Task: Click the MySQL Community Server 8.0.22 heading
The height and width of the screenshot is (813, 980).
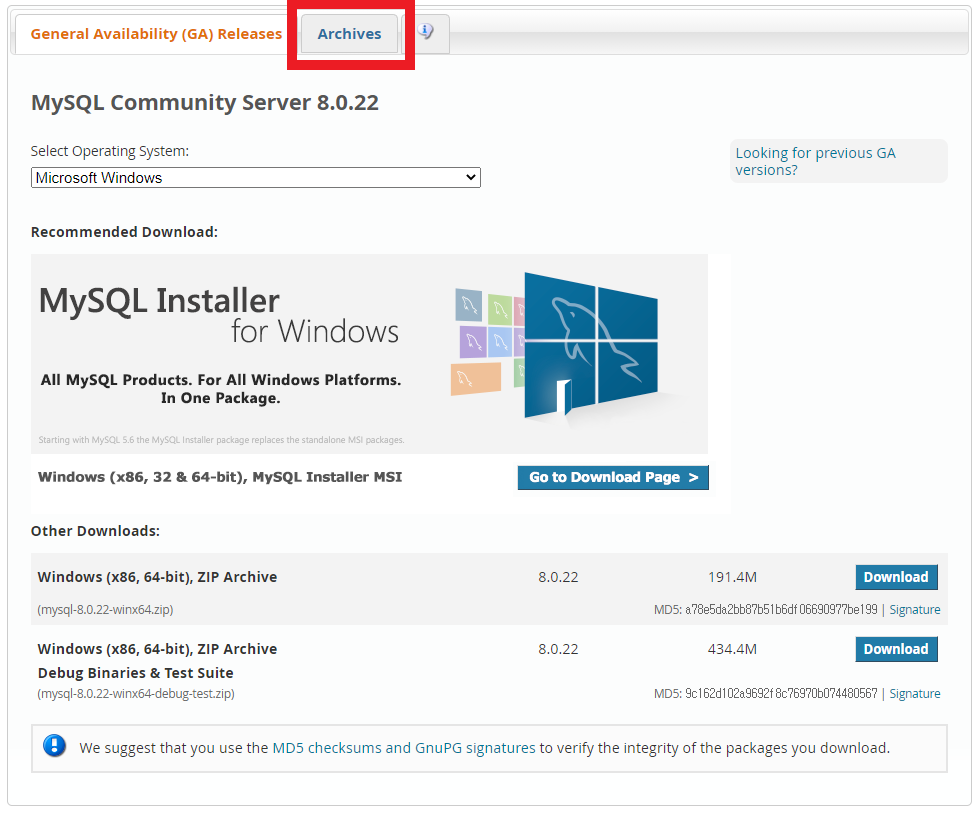Action: click(205, 102)
